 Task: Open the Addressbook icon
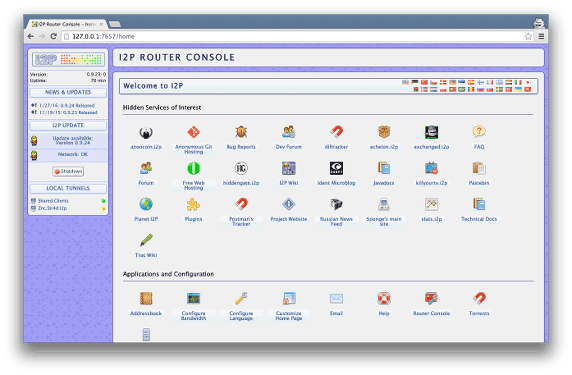146,298
